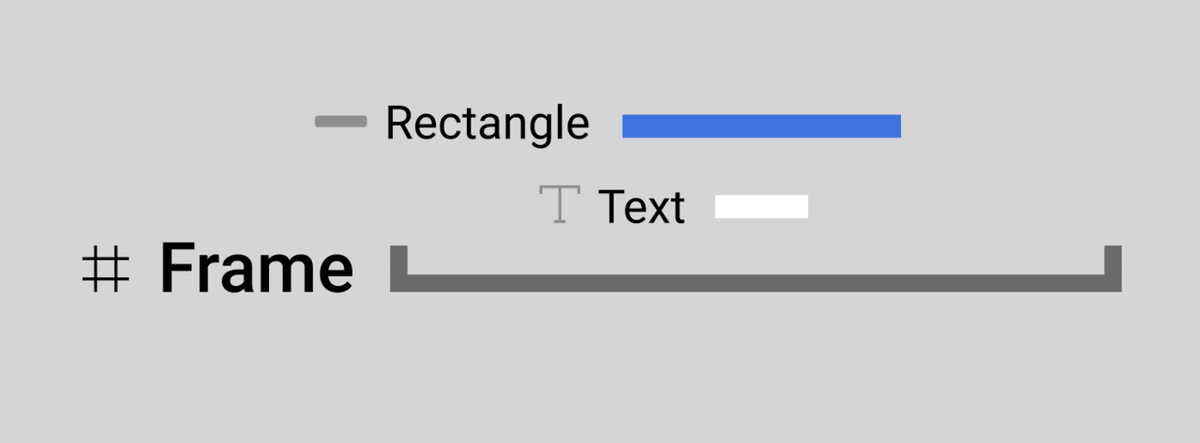The width and height of the screenshot is (1200, 443).
Task: Click the left vertical tip of frame bracket
Action: coord(400,258)
